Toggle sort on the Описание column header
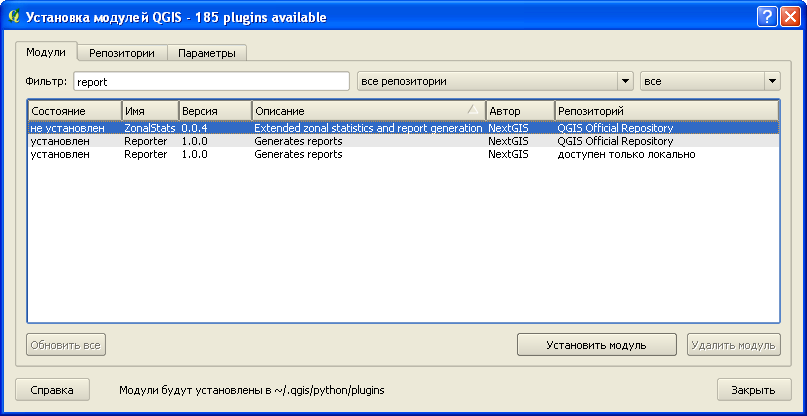The width and height of the screenshot is (807, 416). click(x=367, y=110)
